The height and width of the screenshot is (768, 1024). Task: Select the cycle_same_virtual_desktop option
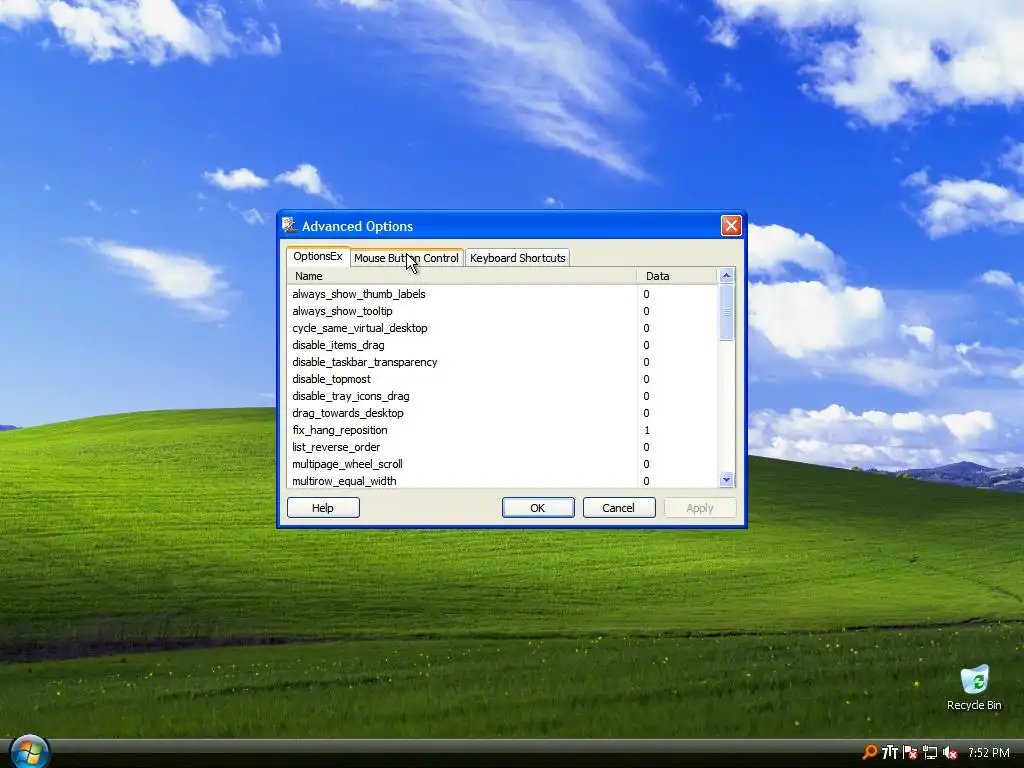(x=502, y=328)
